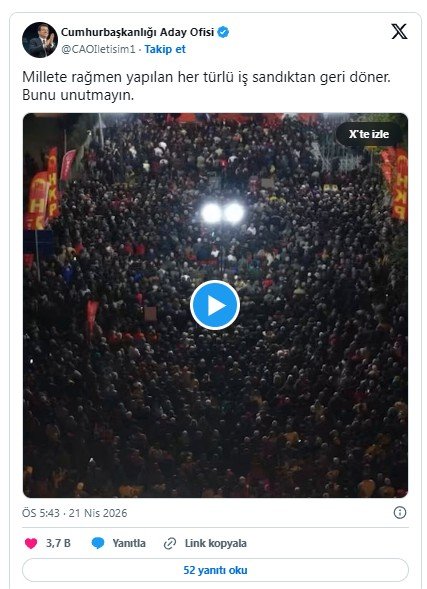Click the Yanıtla label
This screenshot has height=589, width=427.
pos(129,543)
